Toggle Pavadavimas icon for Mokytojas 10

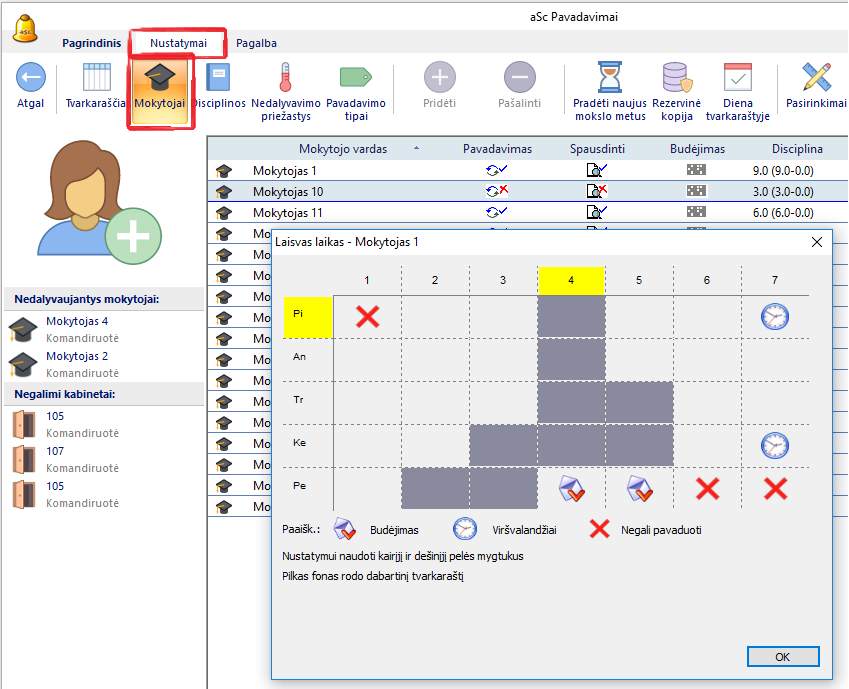coord(496,191)
